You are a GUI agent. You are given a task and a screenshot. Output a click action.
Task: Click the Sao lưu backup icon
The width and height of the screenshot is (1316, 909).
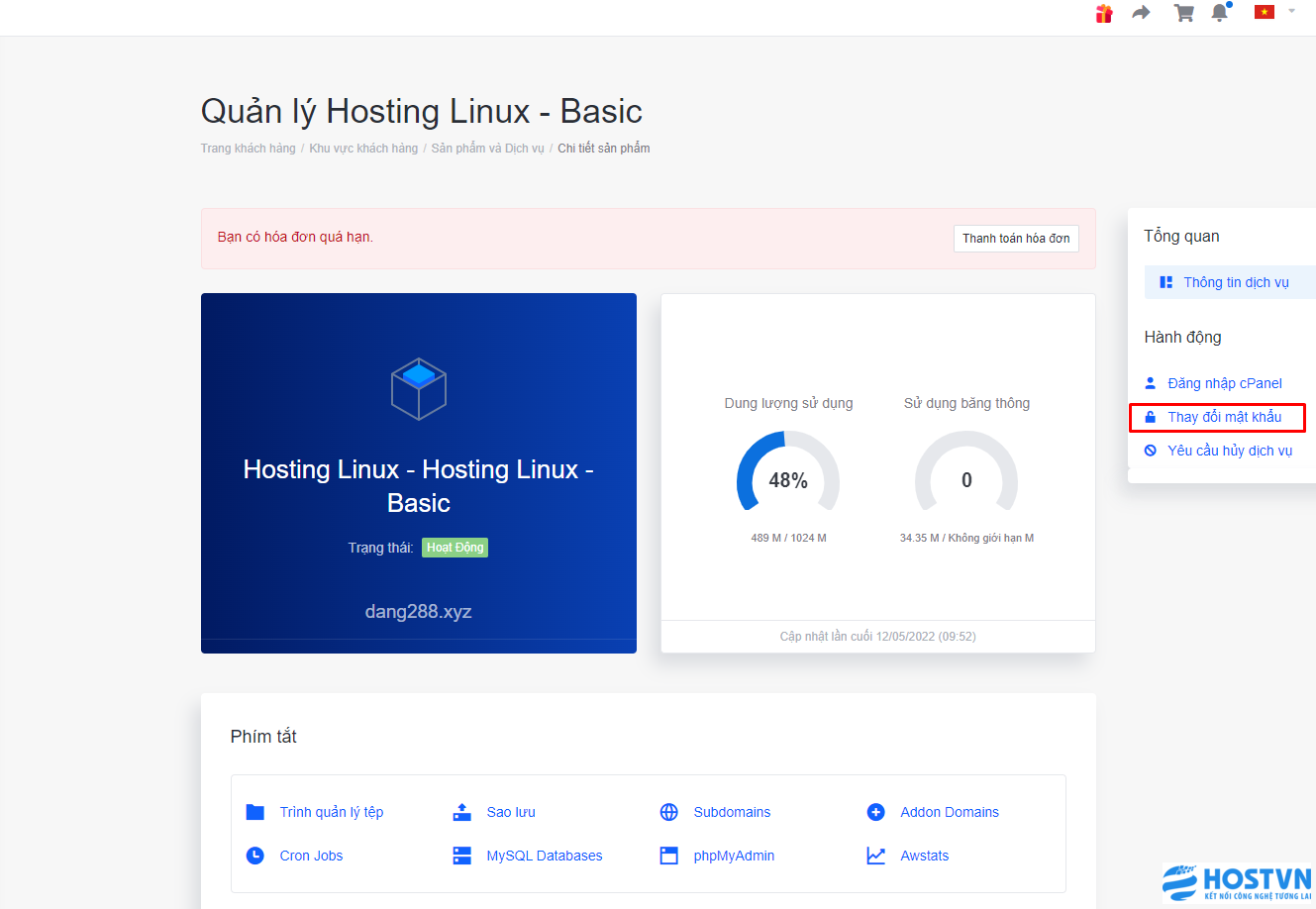click(461, 812)
